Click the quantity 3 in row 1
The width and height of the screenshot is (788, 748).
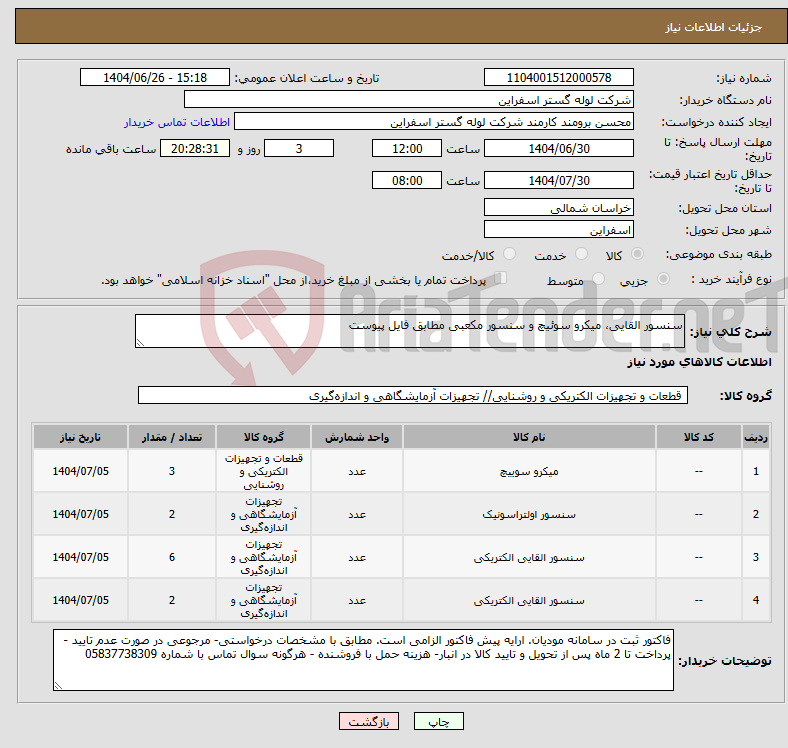tap(172, 471)
